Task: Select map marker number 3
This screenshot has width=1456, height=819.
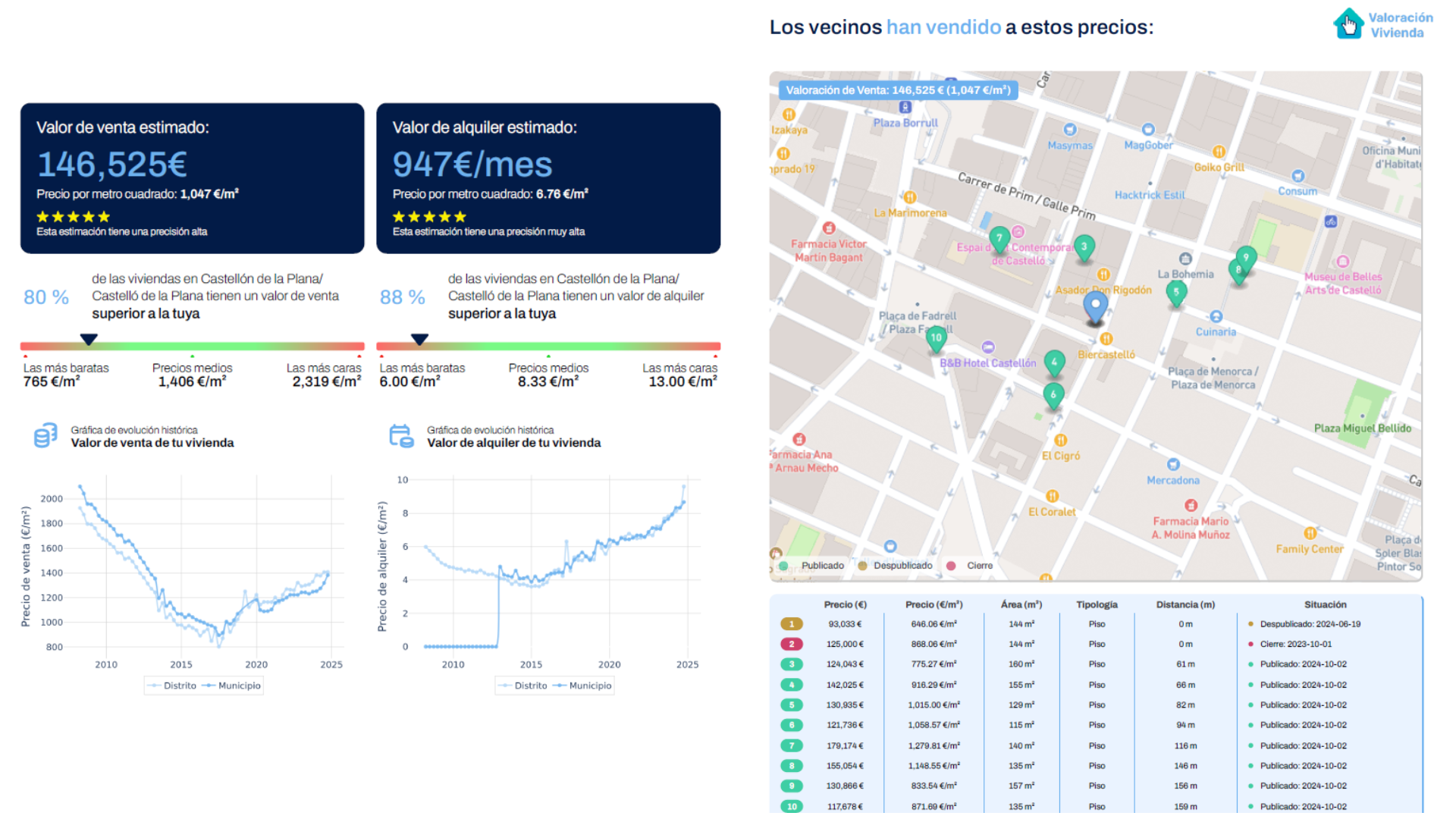Action: (1084, 246)
